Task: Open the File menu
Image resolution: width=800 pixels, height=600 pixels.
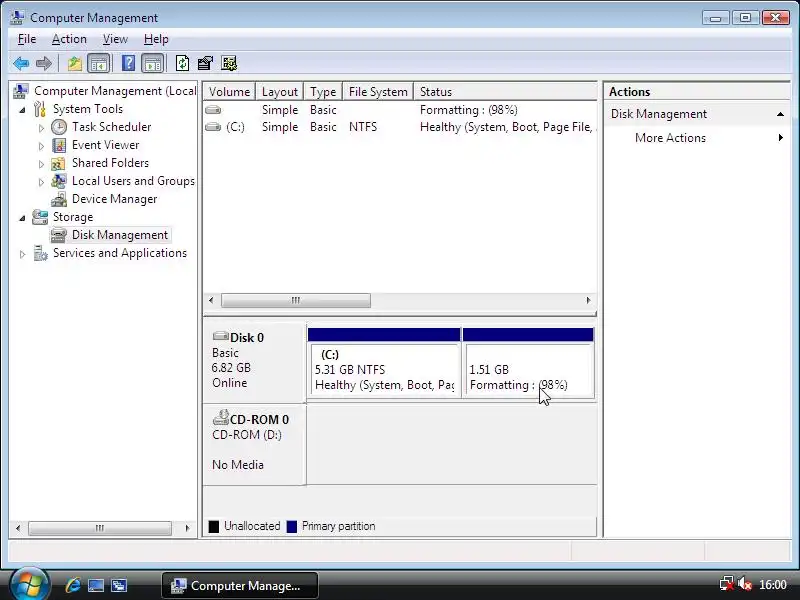Action: tap(27, 39)
